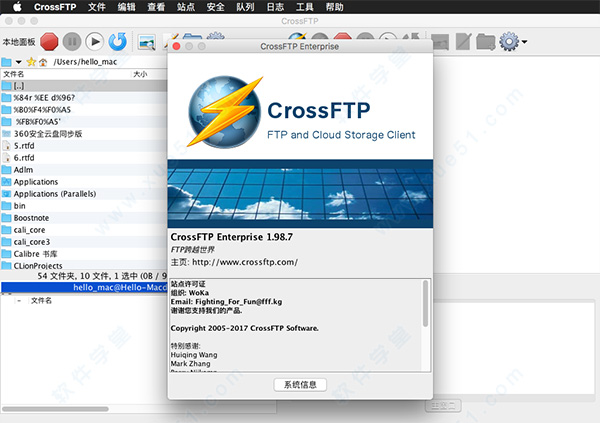The width and height of the screenshot is (600, 423).
Task: Click the Email: Fighting_For_Fun@fff.kg line
Action: (226, 302)
